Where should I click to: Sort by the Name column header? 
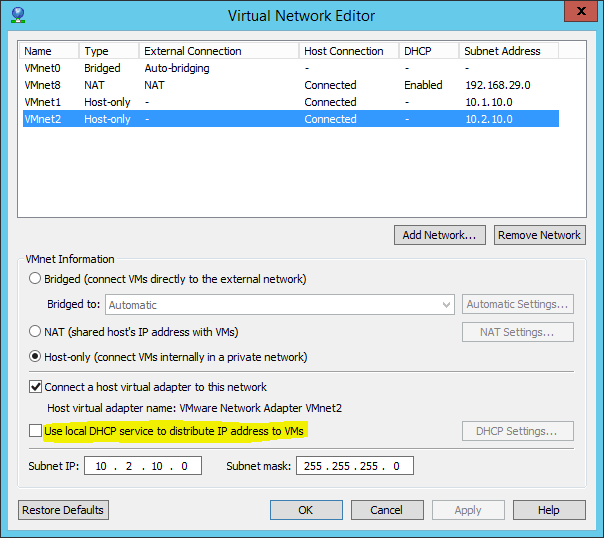tap(50, 51)
